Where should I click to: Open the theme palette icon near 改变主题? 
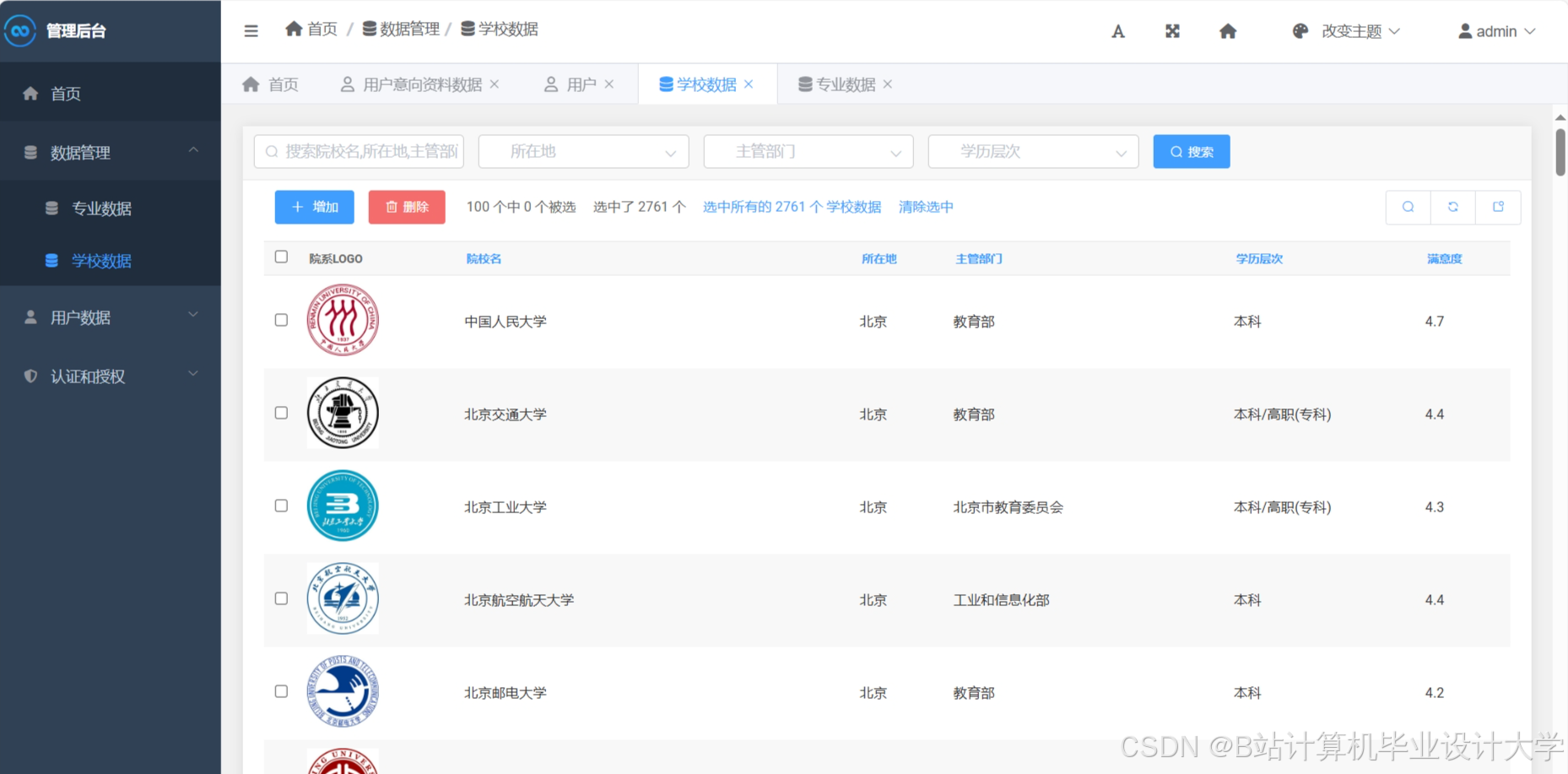click(x=1300, y=30)
